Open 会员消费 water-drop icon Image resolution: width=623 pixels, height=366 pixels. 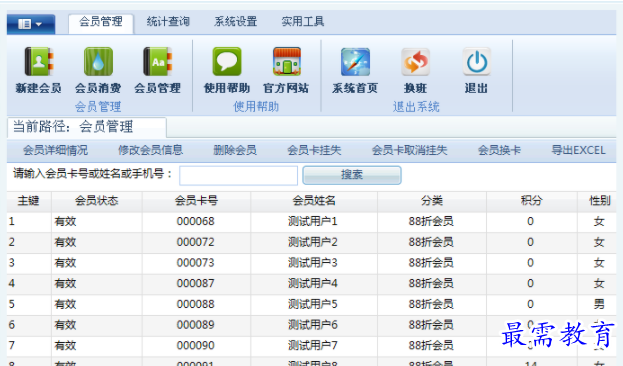point(98,62)
